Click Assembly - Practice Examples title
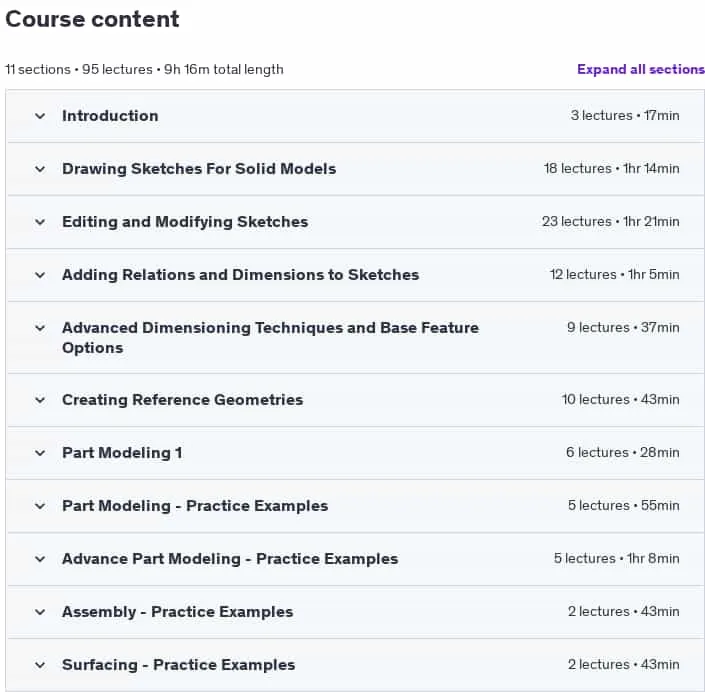 [178, 612]
